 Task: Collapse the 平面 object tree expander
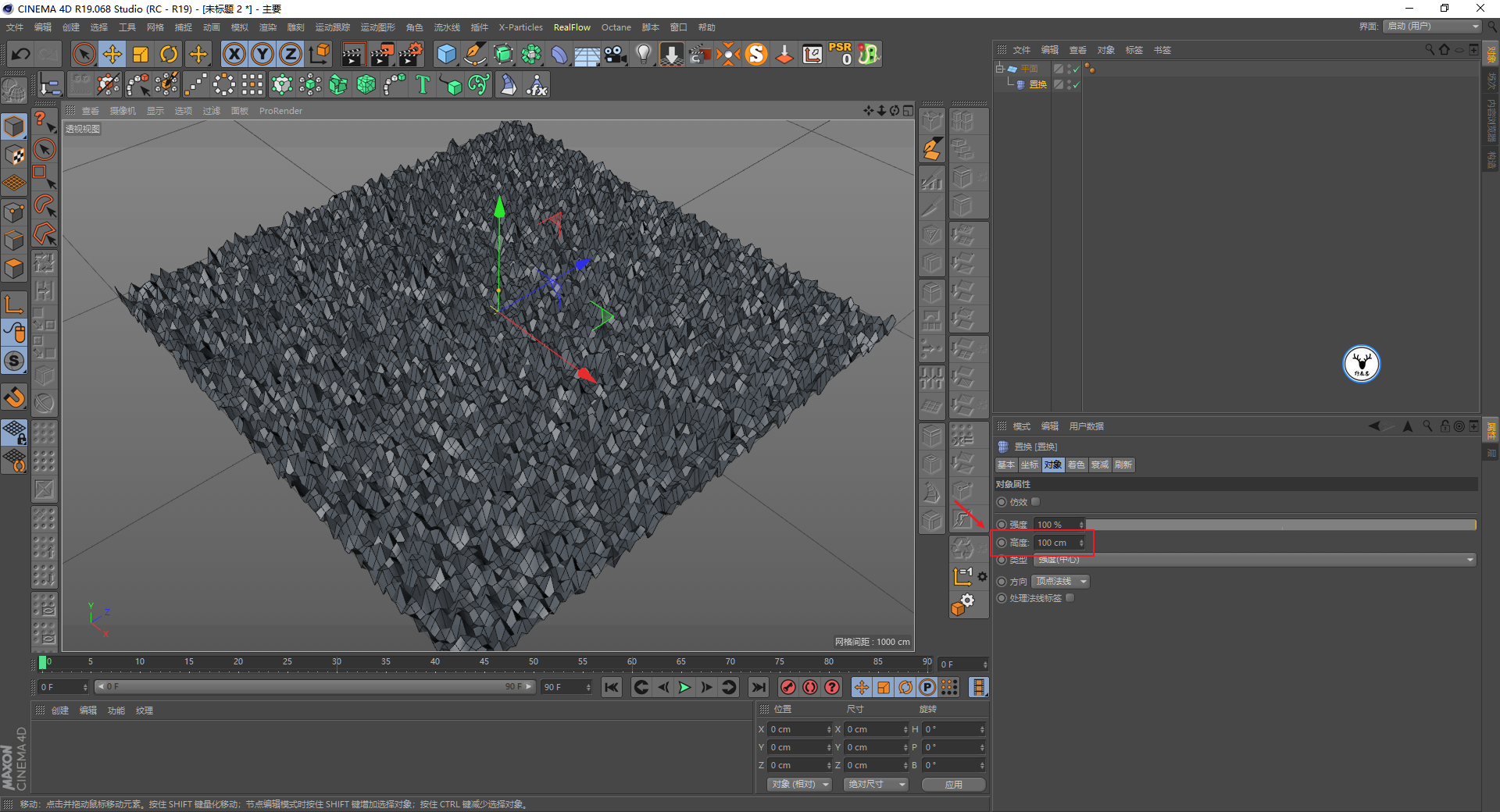[999, 69]
